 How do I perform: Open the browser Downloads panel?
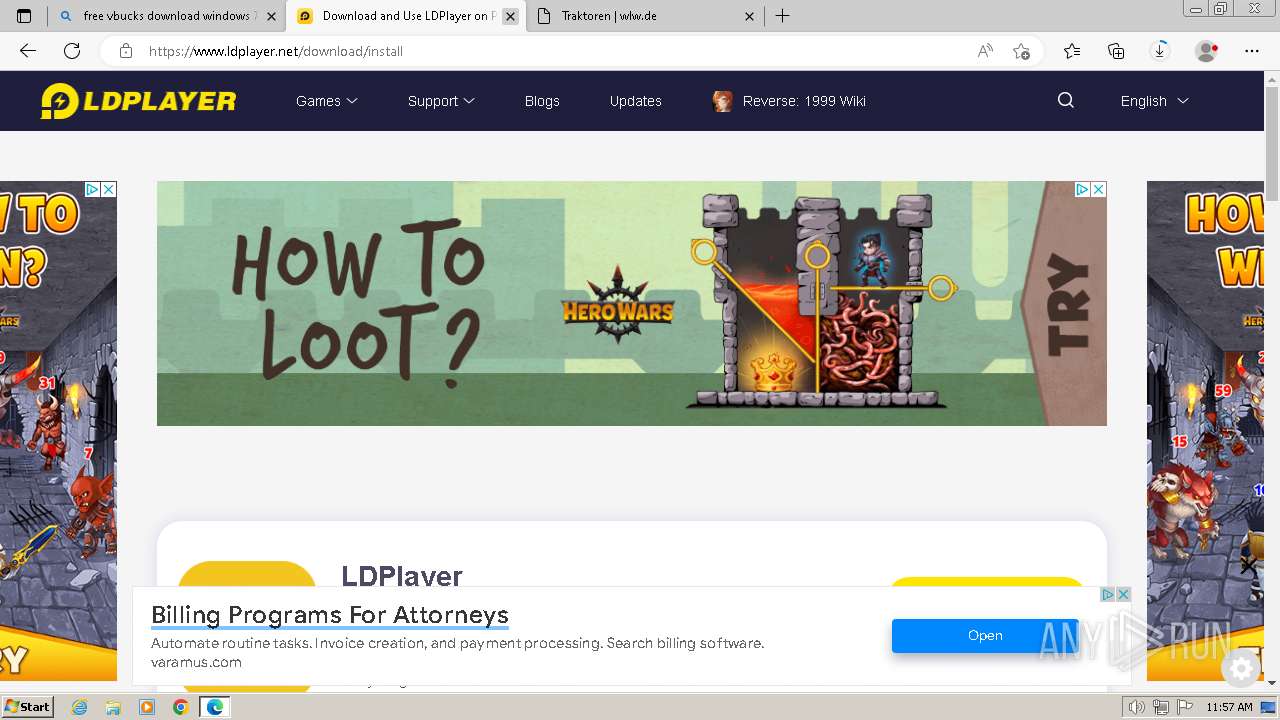pos(1160,51)
